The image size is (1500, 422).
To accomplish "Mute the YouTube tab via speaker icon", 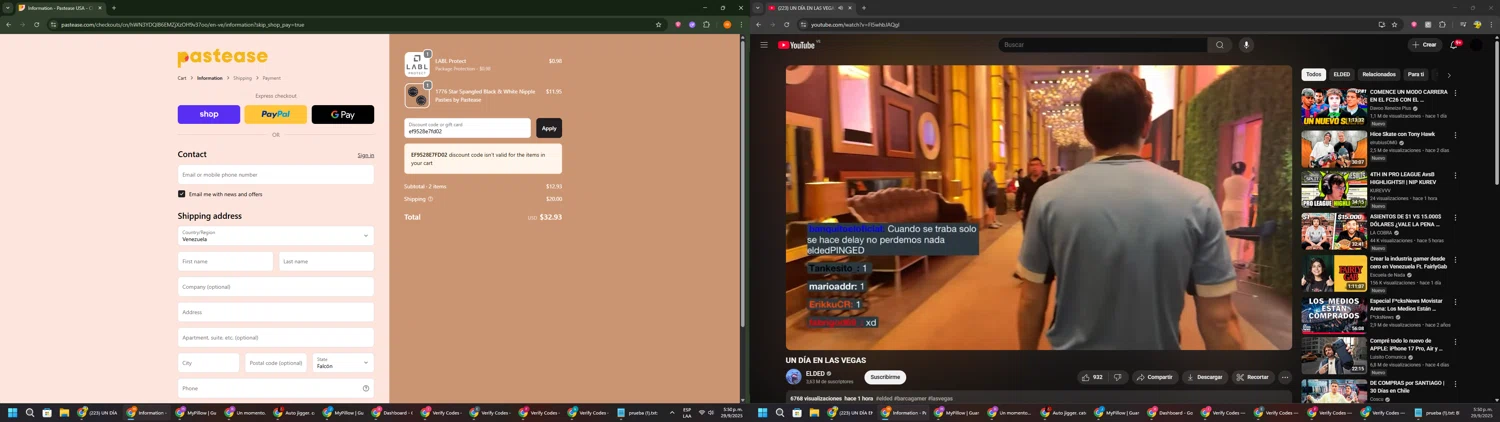I will [840, 8].
